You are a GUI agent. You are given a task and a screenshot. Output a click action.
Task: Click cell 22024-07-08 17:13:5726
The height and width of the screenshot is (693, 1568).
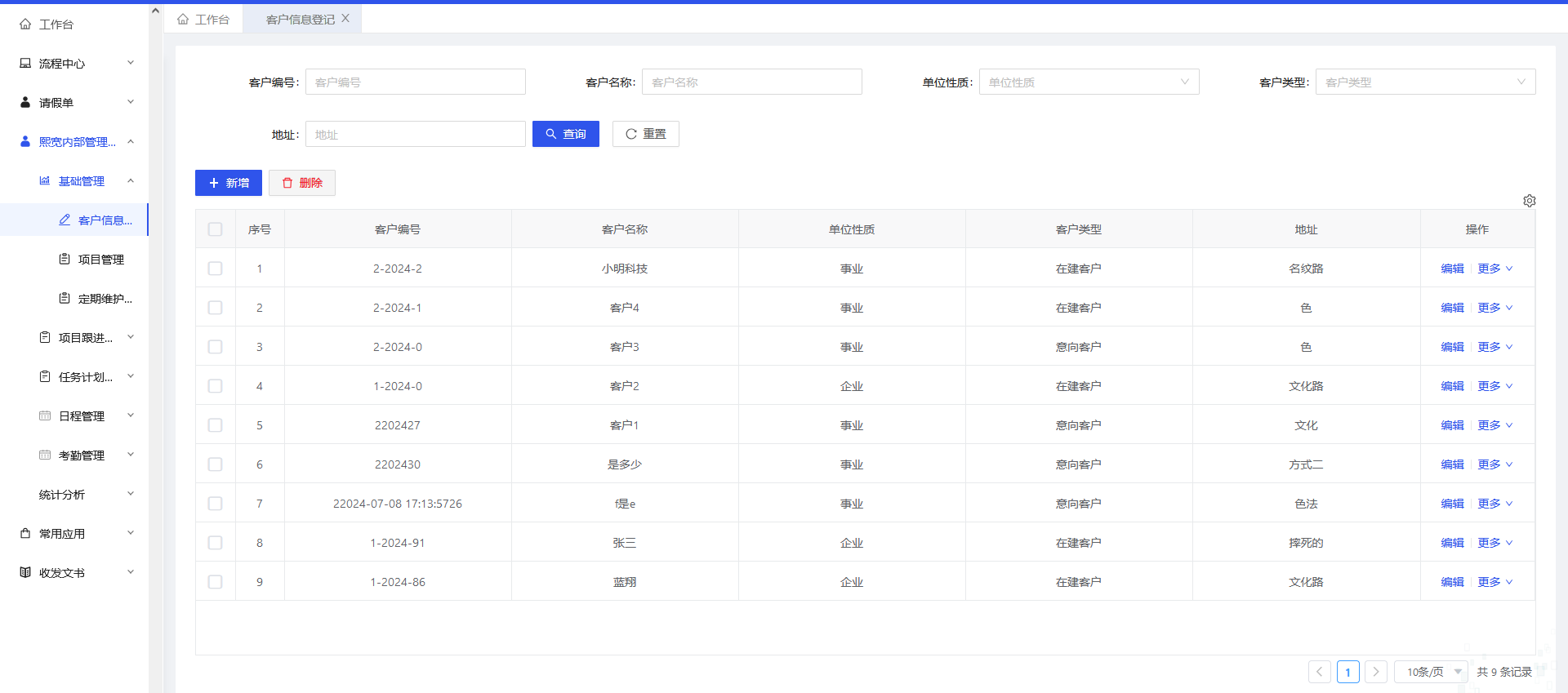coord(398,504)
